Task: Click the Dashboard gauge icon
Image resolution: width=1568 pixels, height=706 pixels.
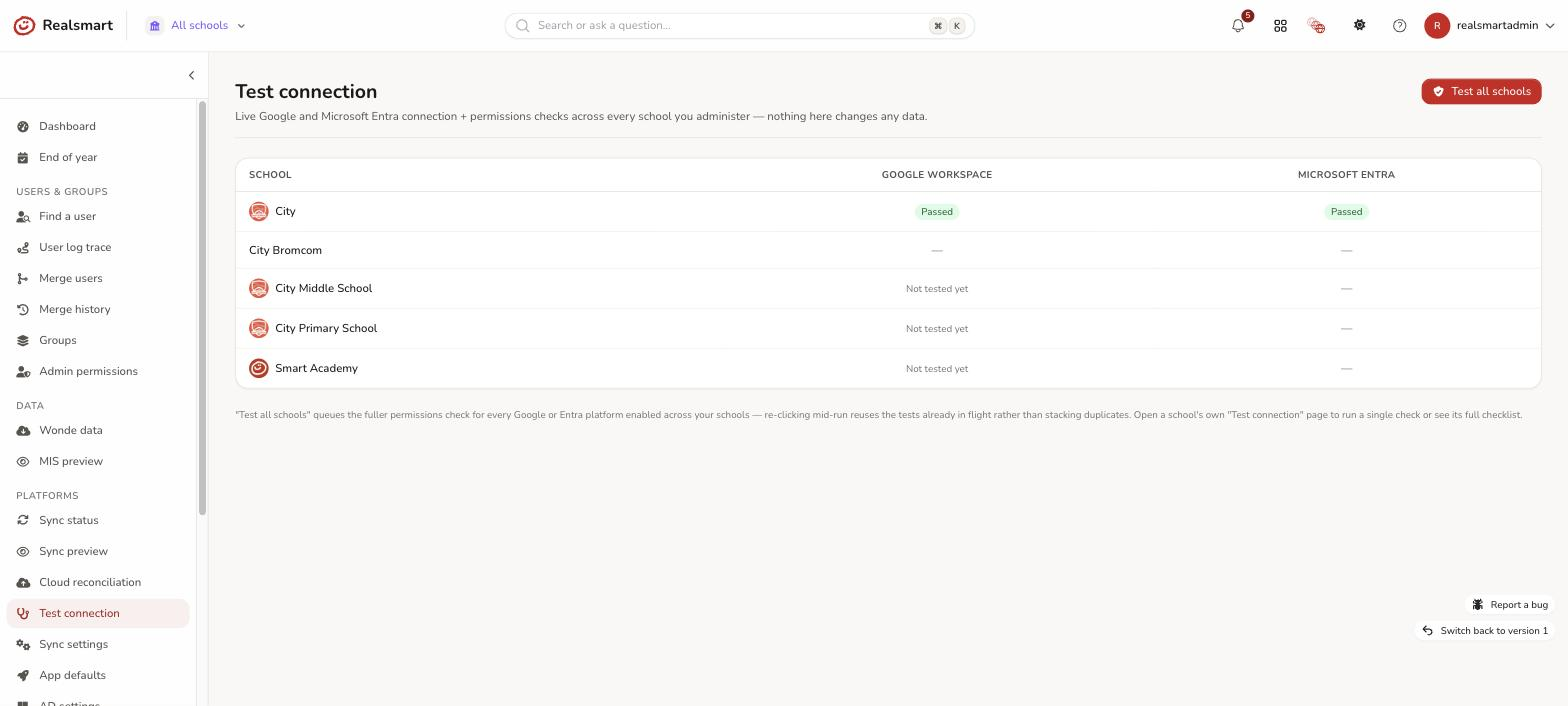Action: 23,126
